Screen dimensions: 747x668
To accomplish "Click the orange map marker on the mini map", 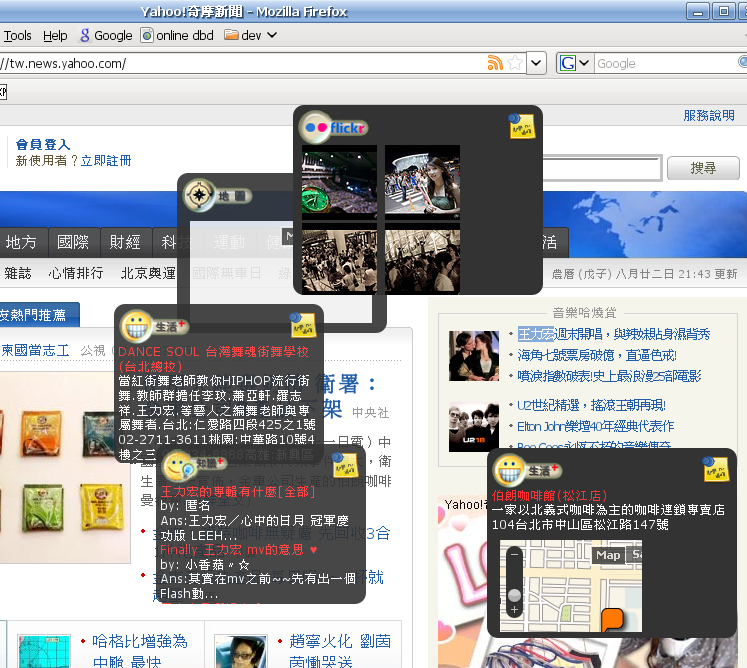I will (x=612, y=619).
